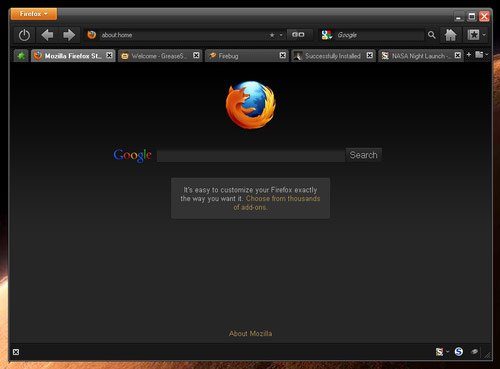This screenshot has height=369, width=500.
Task: Click the blue circular S add-on icon
Action: (x=459, y=351)
